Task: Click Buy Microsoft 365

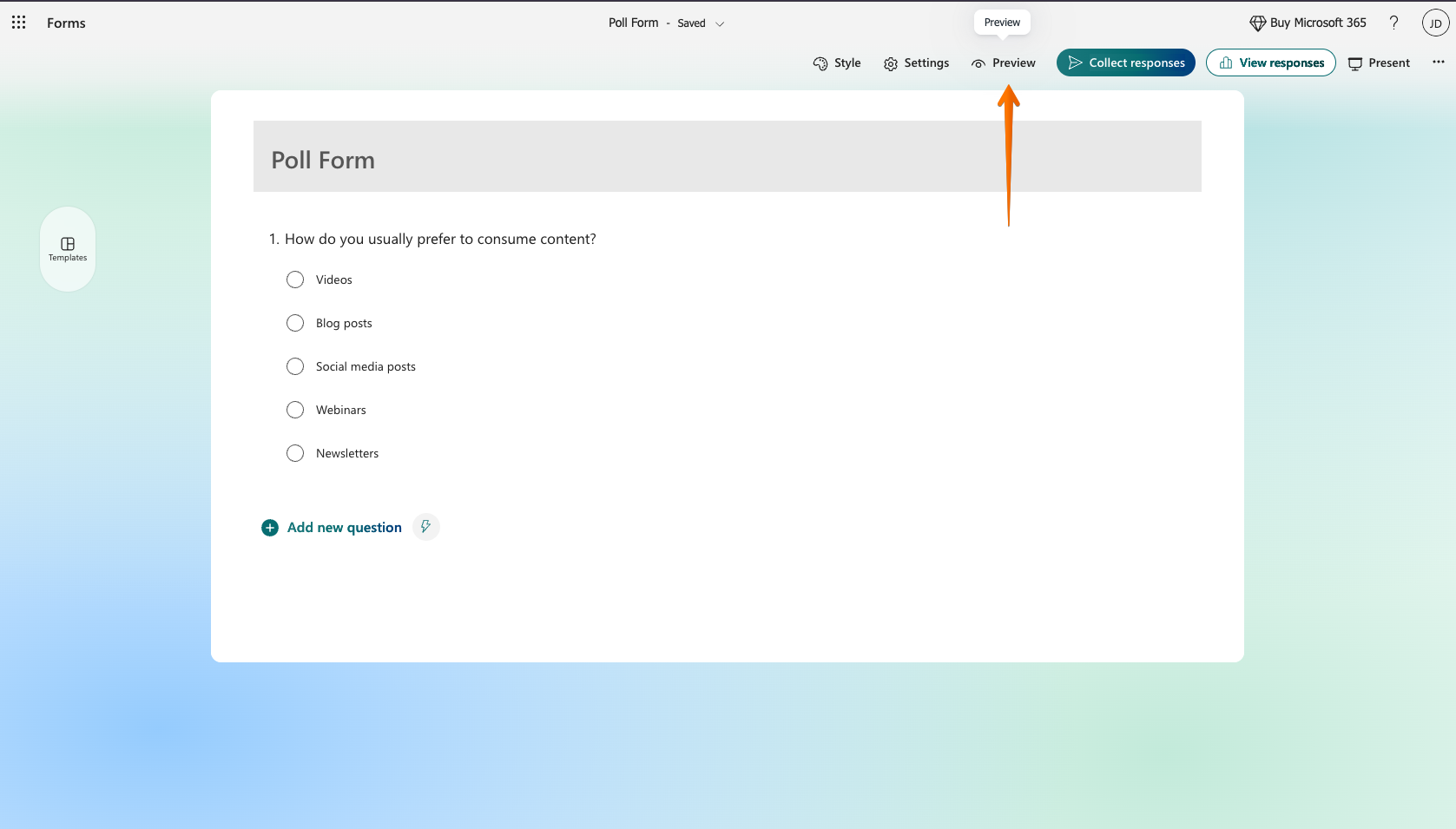Action: (1307, 23)
